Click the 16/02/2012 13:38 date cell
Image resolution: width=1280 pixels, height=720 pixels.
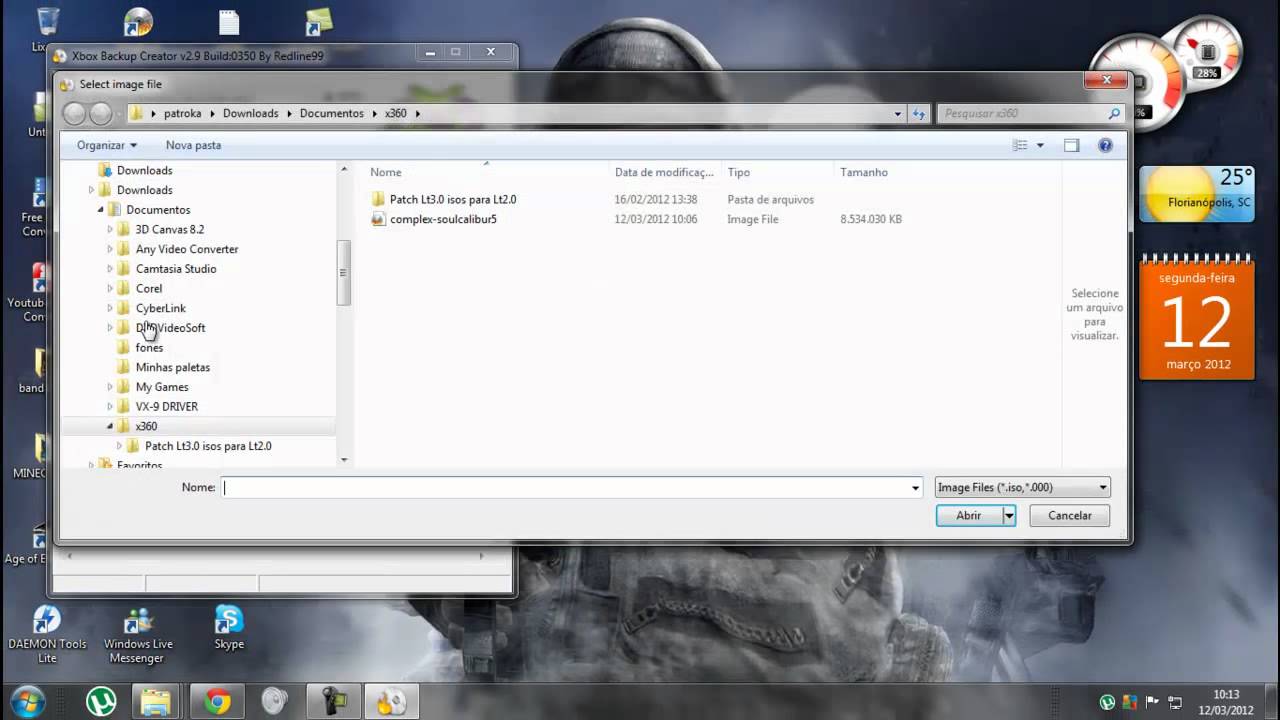pos(656,199)
